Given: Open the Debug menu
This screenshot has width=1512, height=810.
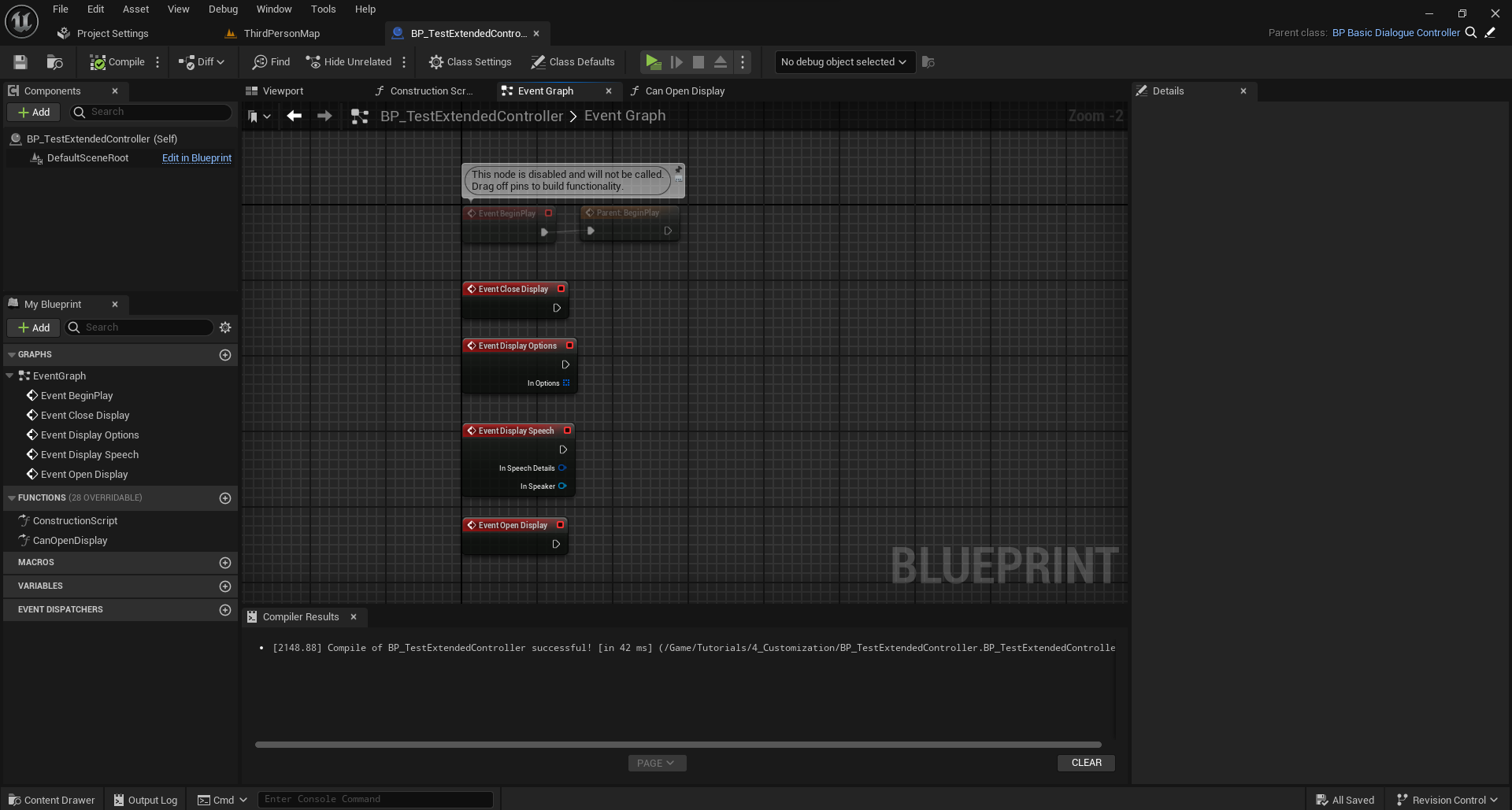Looking at the screenshot, I should (223, 9).
